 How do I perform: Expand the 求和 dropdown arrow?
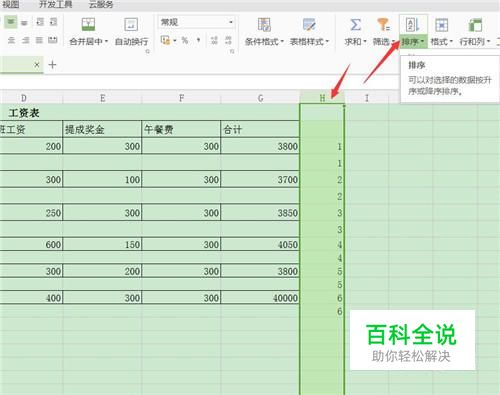click(365, 41)
